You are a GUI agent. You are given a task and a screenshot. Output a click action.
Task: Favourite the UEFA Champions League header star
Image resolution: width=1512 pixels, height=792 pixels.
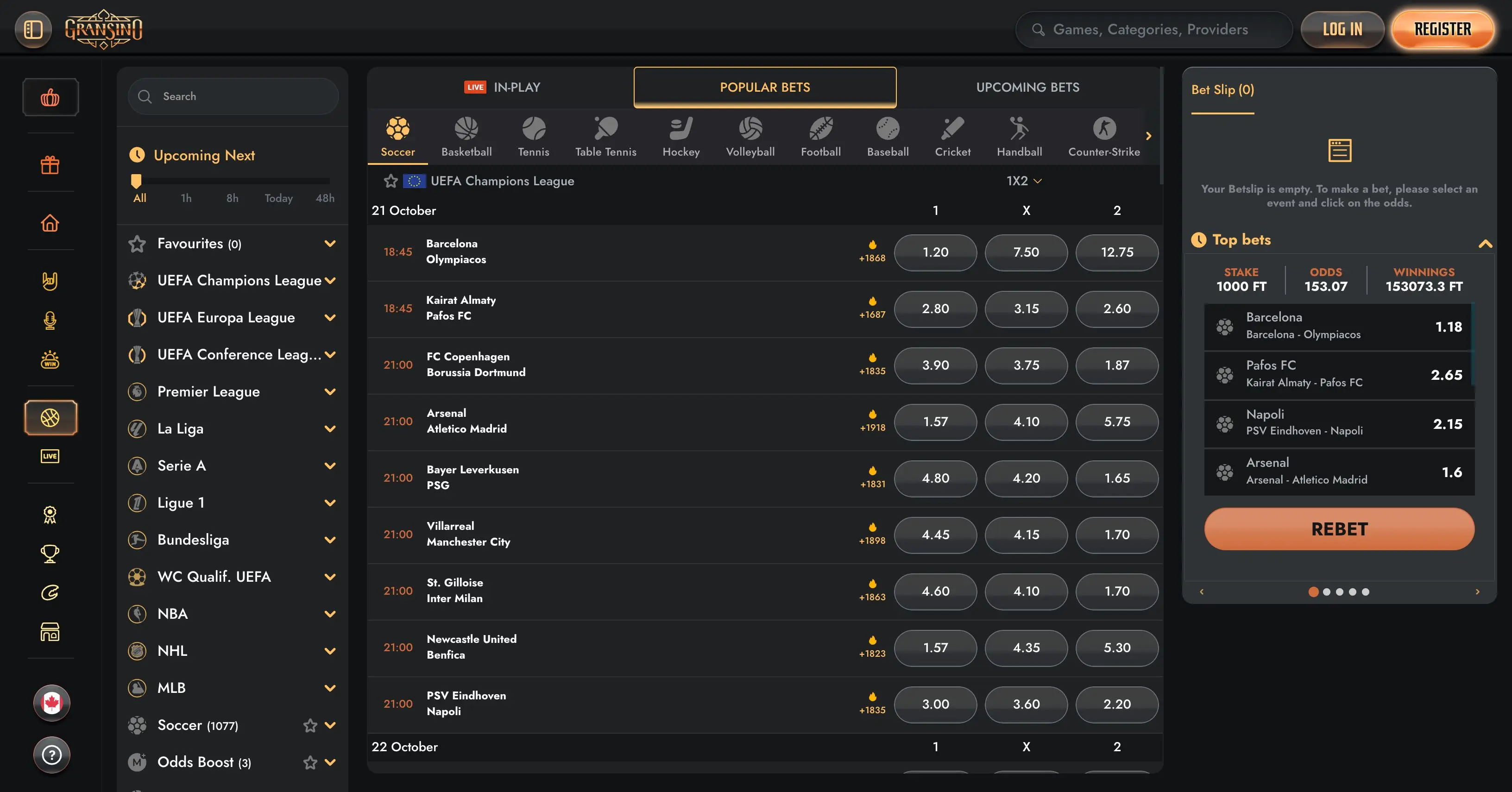(391, 181)
